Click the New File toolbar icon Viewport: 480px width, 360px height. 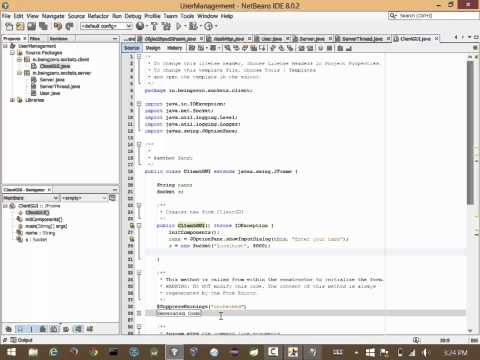coord(9,26)
